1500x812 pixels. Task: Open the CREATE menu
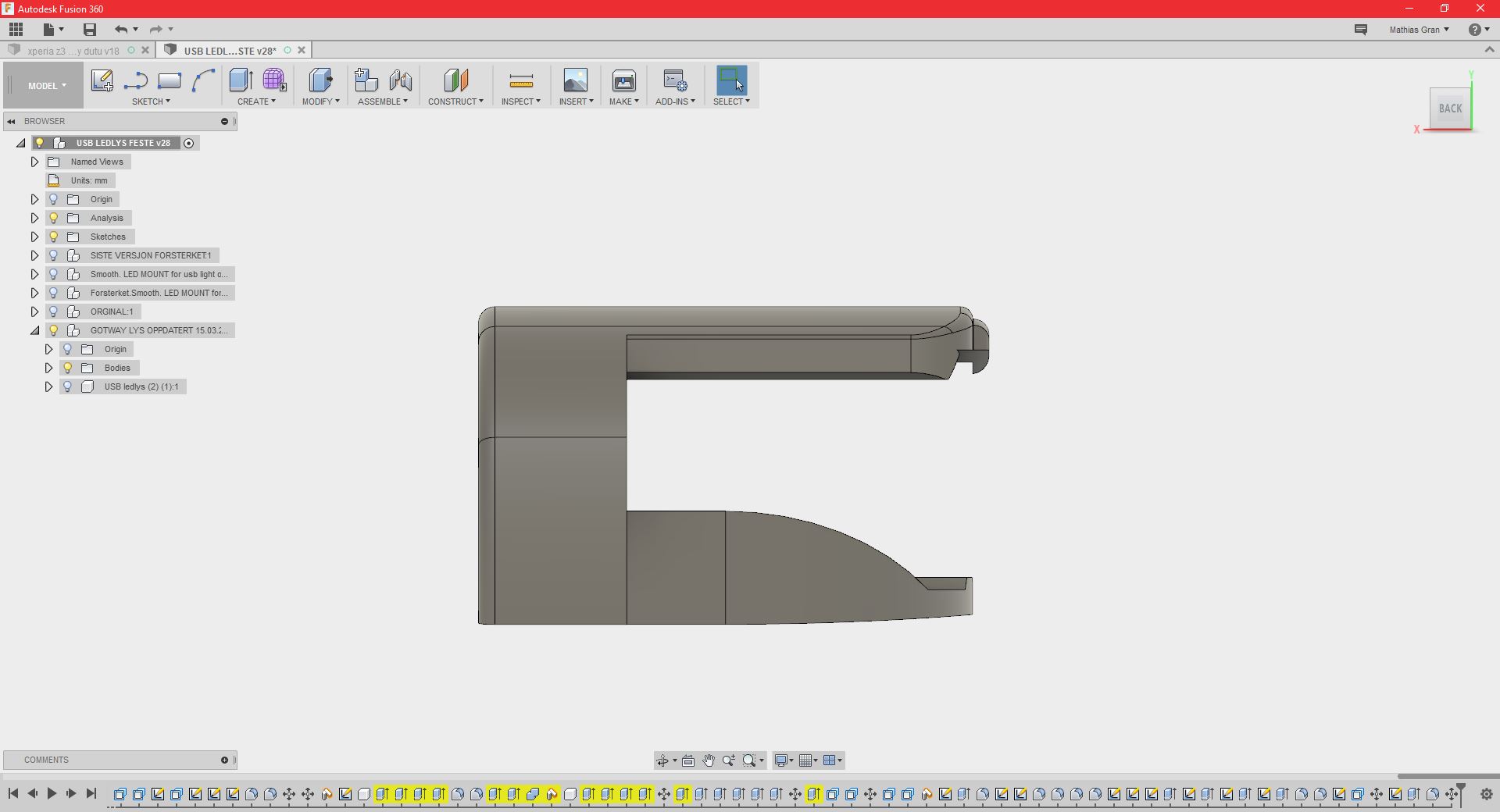coord(256,101)
